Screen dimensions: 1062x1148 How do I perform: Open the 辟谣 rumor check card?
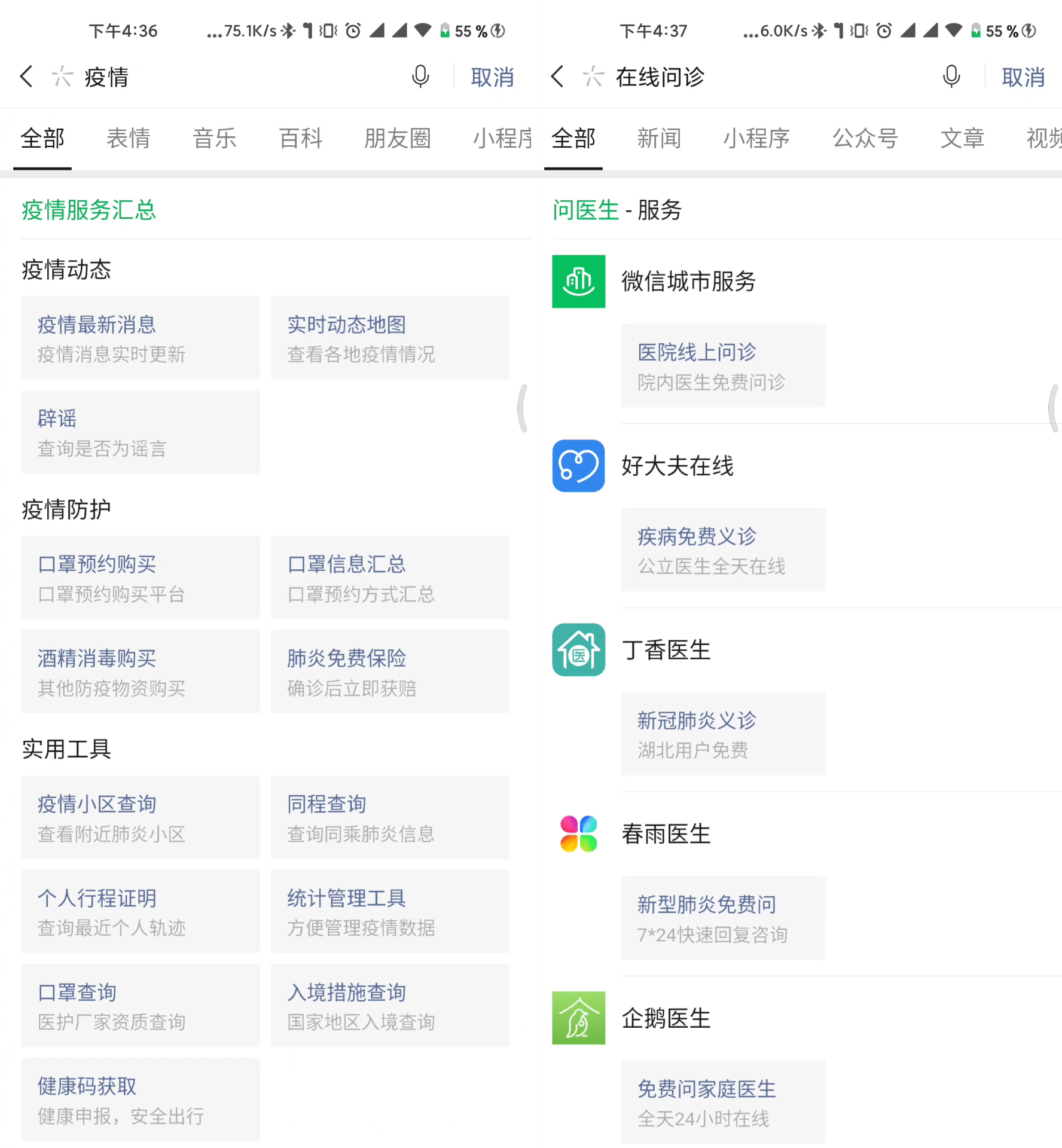[141, 432]
